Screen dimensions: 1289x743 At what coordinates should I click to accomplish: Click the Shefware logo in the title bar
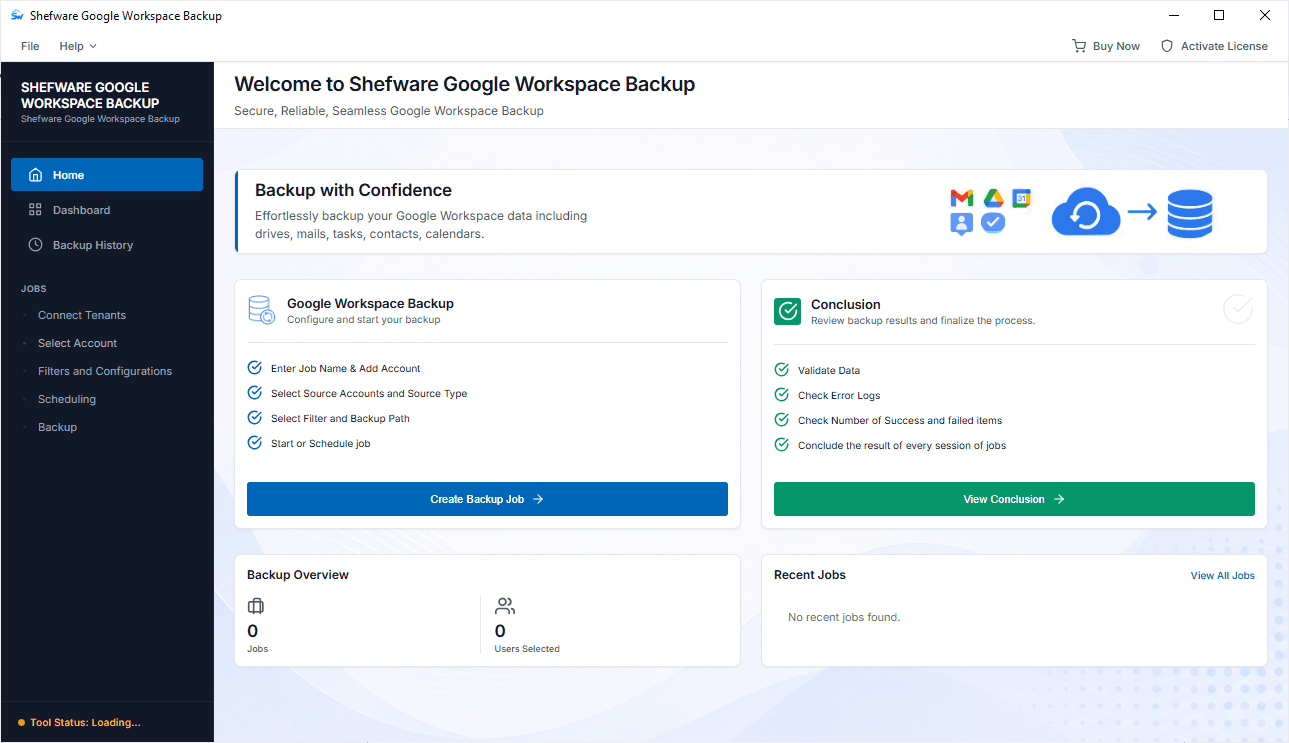(17, 16)
